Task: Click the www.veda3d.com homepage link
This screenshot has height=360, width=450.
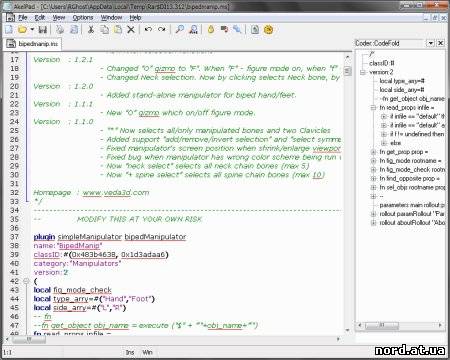Action: tap(116, 193)
